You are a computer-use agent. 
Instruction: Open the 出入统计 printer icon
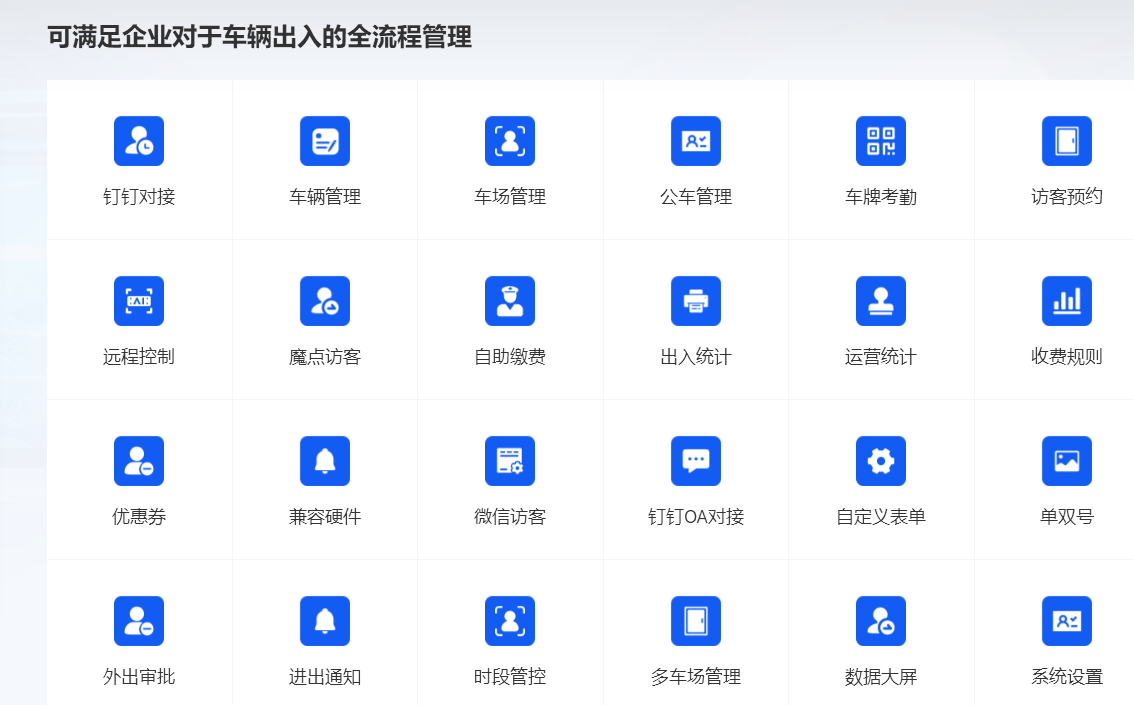[696, 301]
